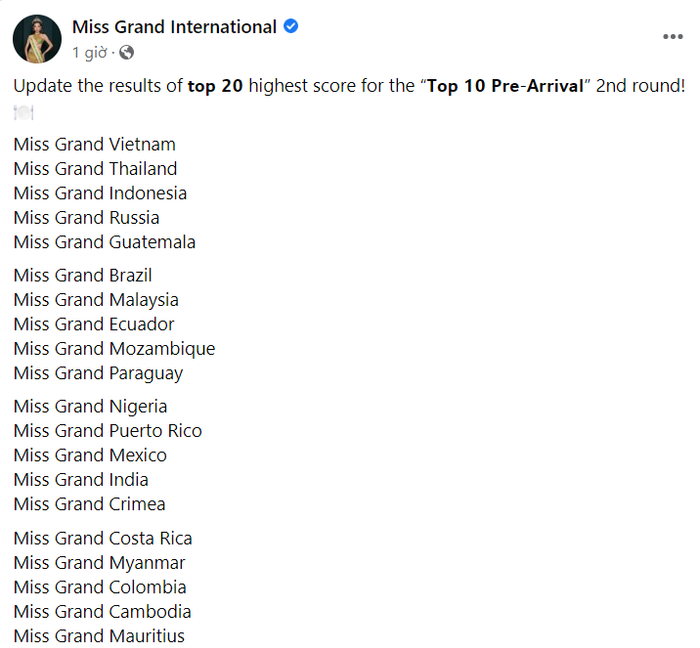Open the three-dot post options menu
This screenshot has height=648, width=700.
[673, 37]
